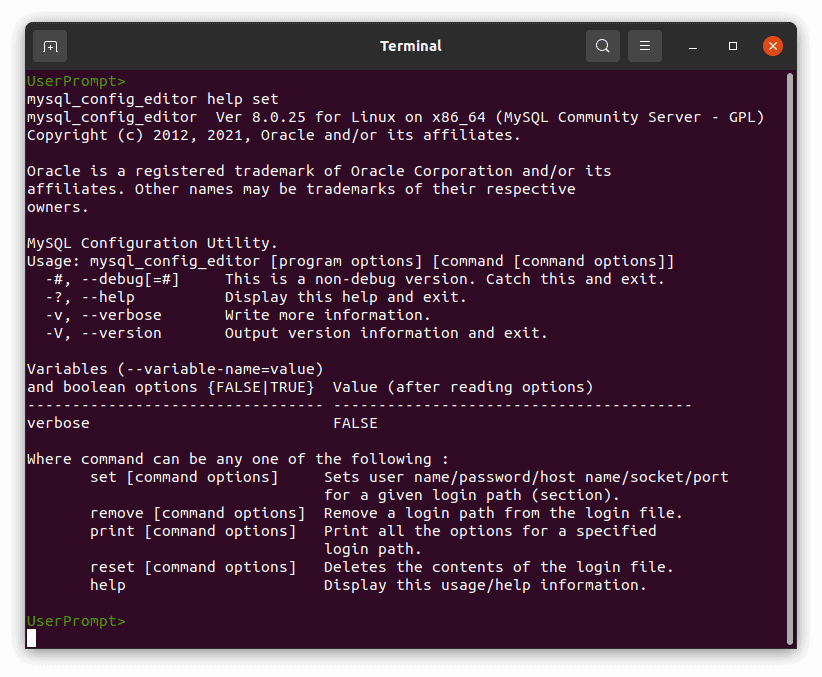
Task: Click 'This is a non-debug version.' text
Action: (x=350, y=279)
